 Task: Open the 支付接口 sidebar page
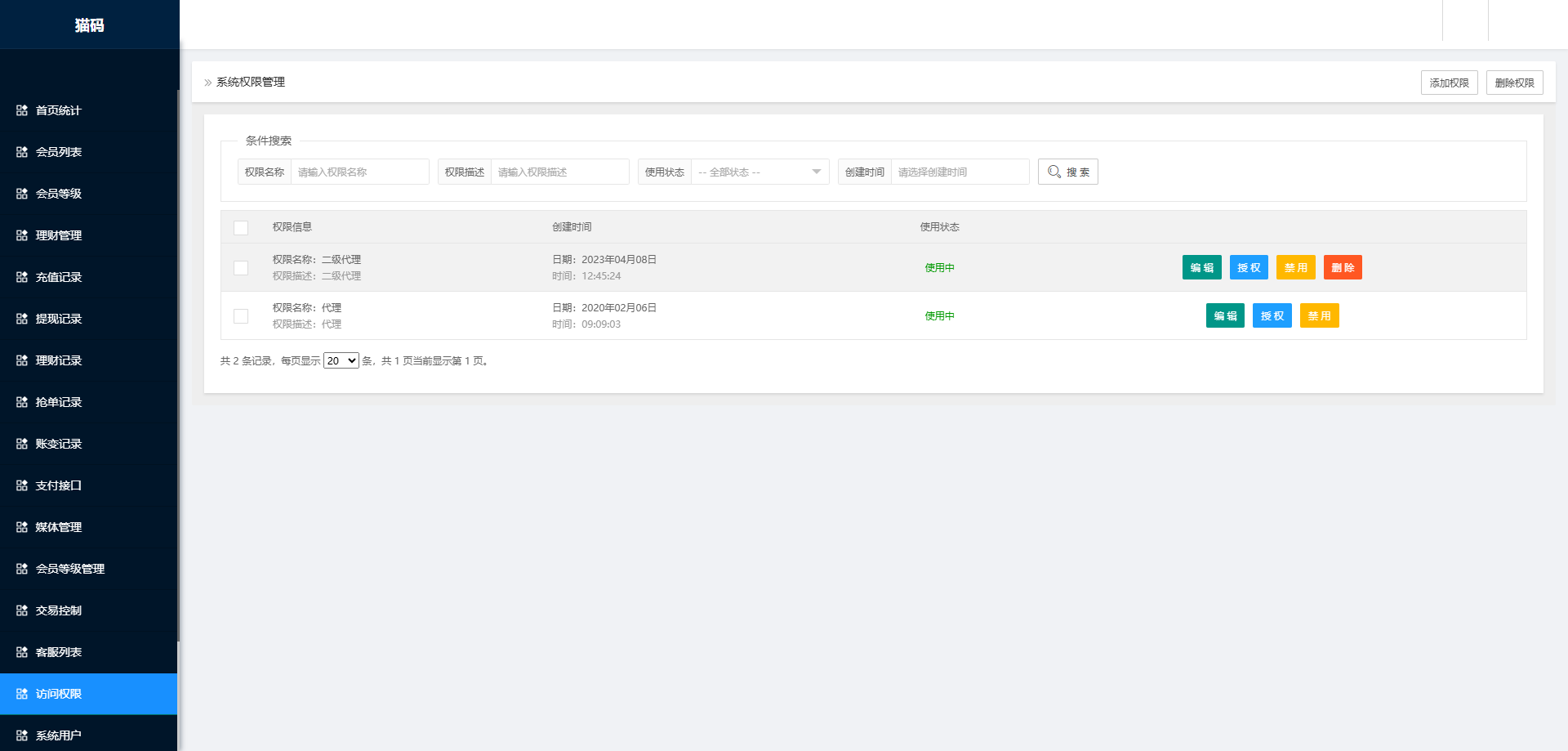pos(57,485)
